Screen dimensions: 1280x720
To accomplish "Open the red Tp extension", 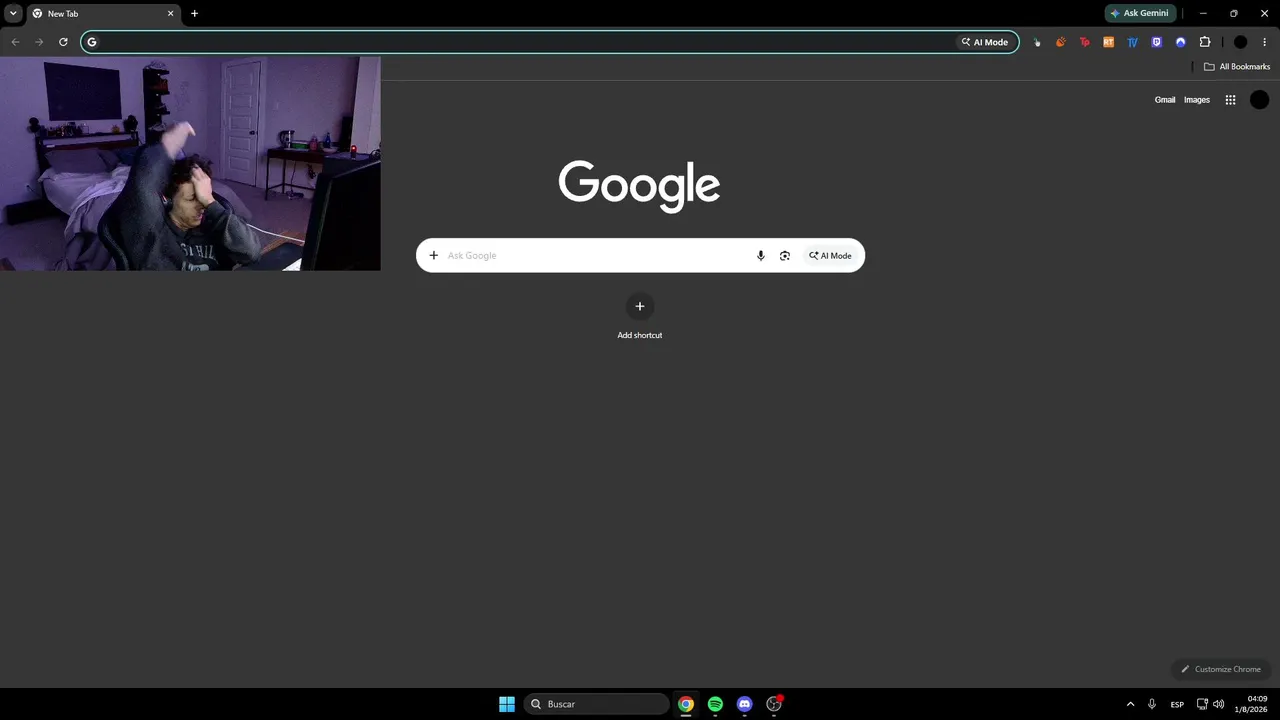I will pos(1084,42).
